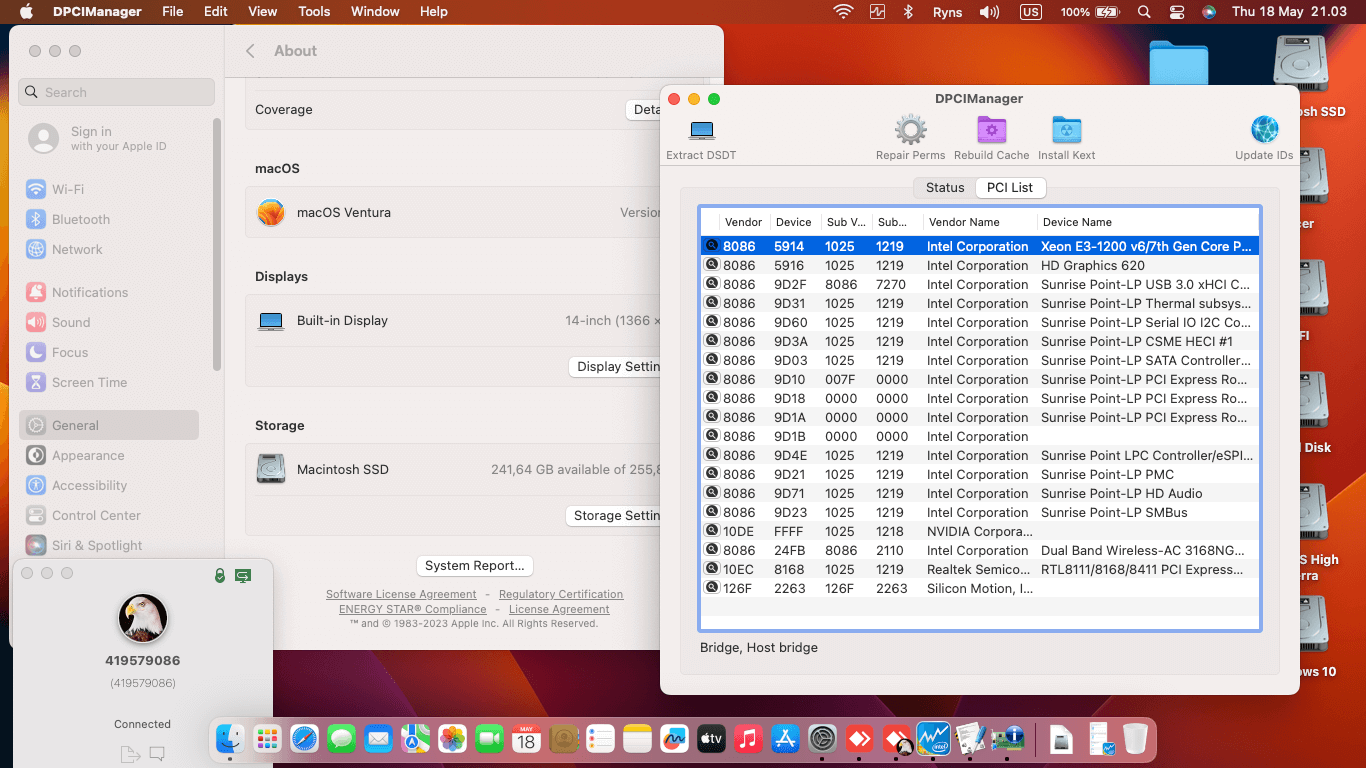Open the Tools menu

[x=314, y=12]
